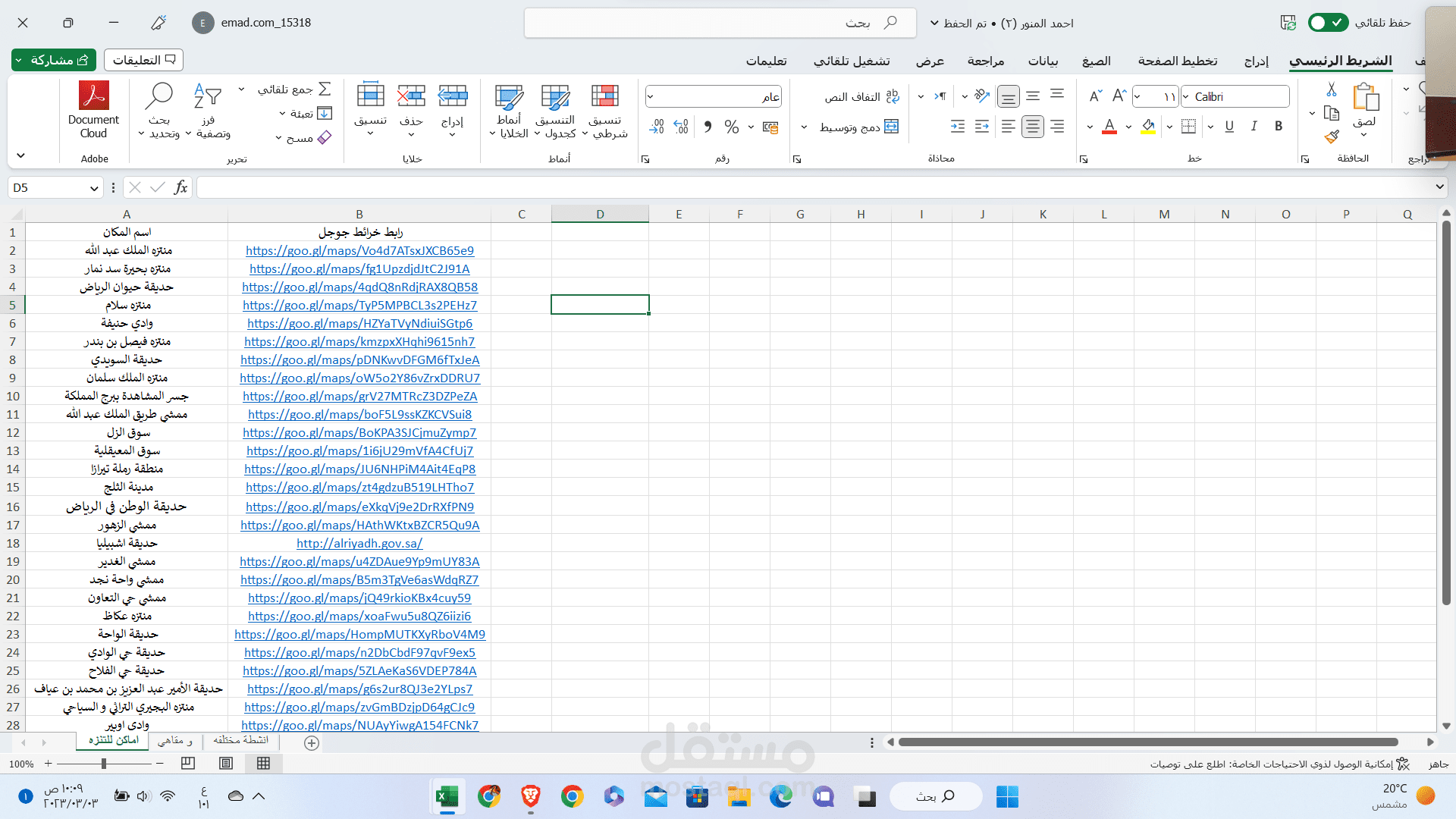
Task: Click the Insert Function fx icon
Action: 180,187
